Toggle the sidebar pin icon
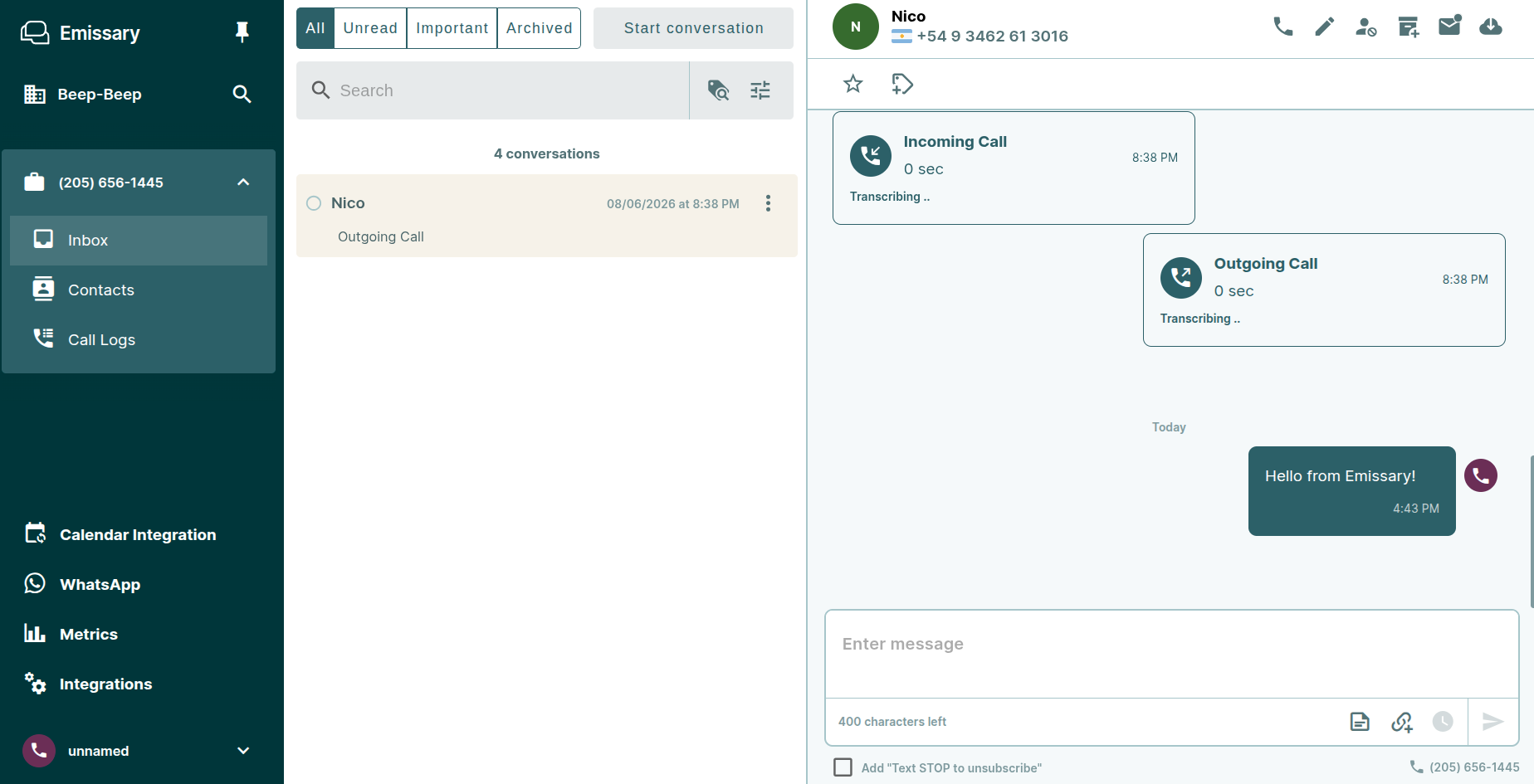Image resolution: width=1534 pixels, height=784 pixels. (242, 32)
